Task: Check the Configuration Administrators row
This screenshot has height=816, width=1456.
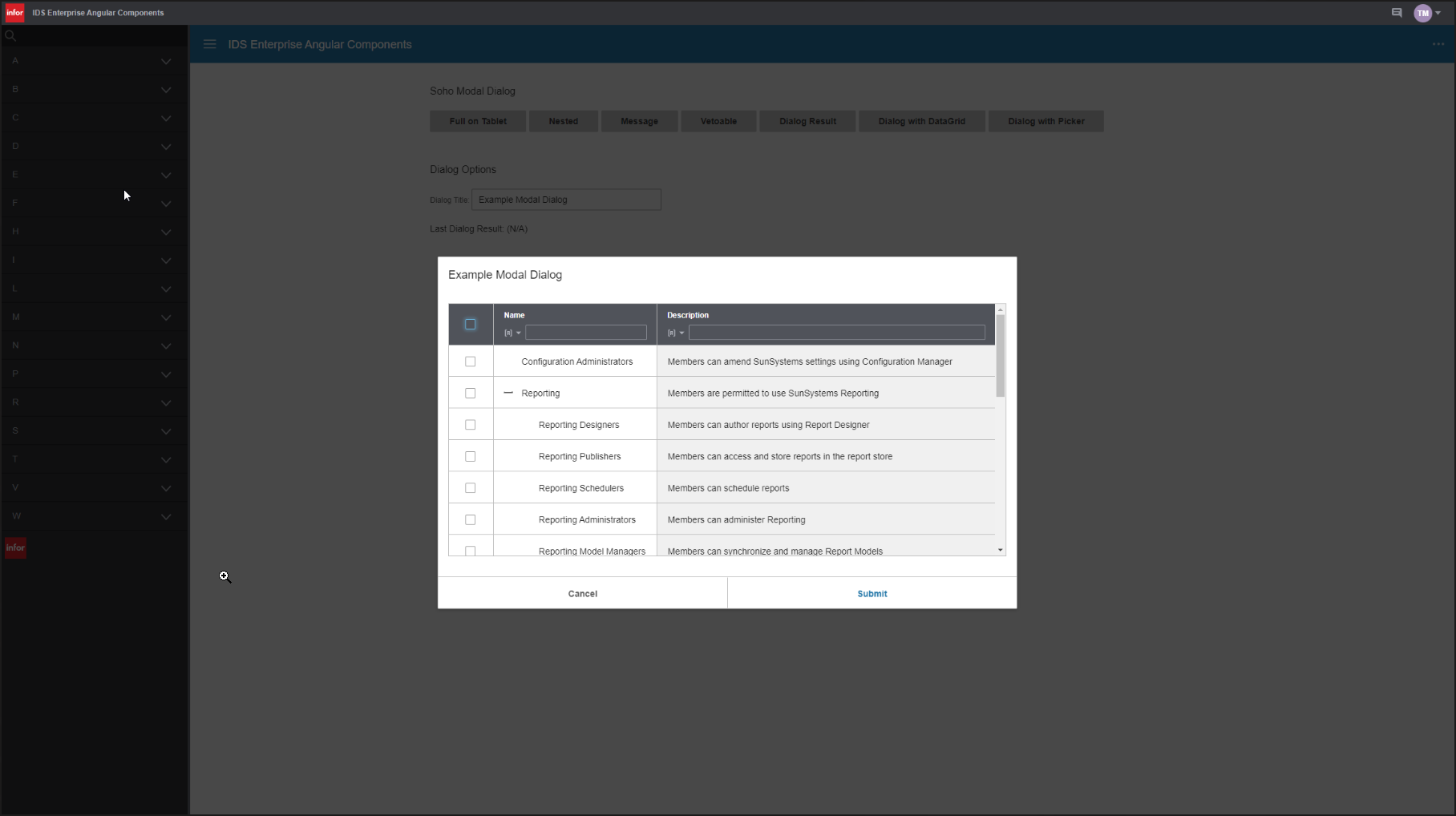Action: click(471, 362)
